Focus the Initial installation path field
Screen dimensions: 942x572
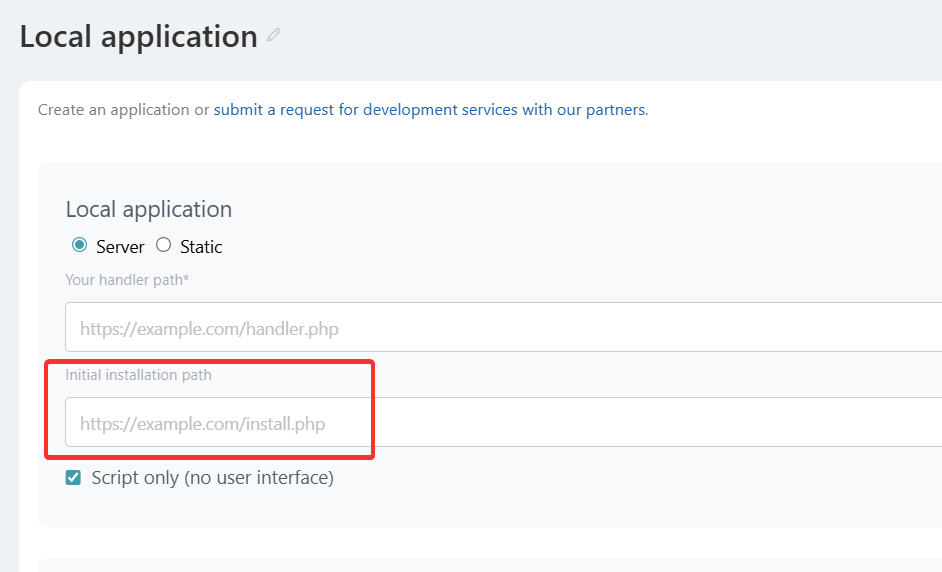point(500,423)
